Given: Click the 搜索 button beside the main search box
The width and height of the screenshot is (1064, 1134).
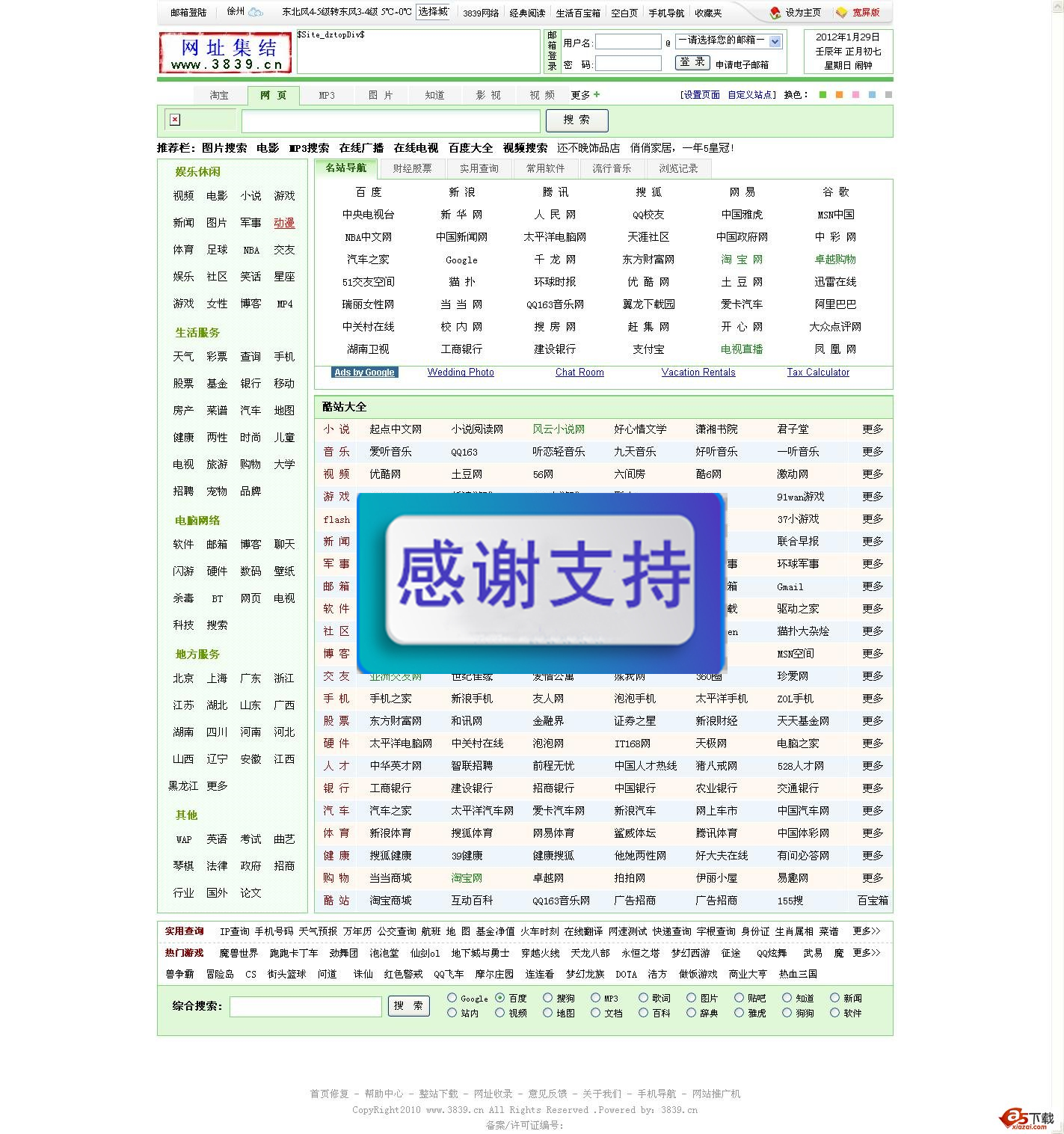Looking at the screenshot, I should pyautogui.click(x=577, y=120).
